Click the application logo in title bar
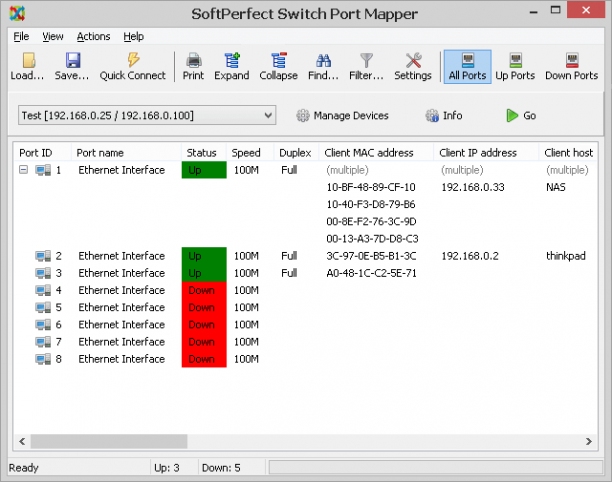 point(17,13)
